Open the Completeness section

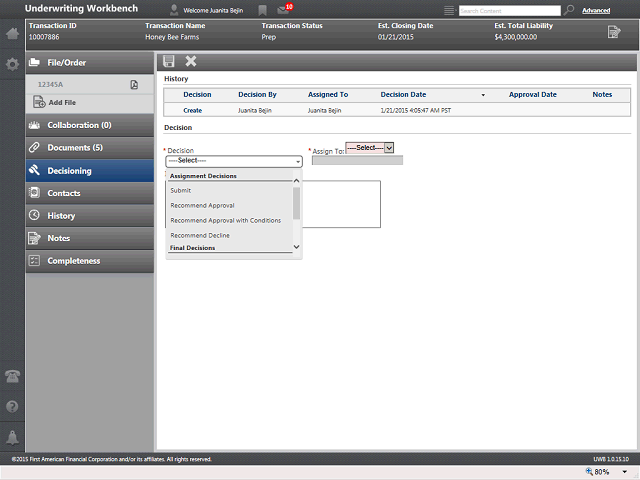click(90, 261)
